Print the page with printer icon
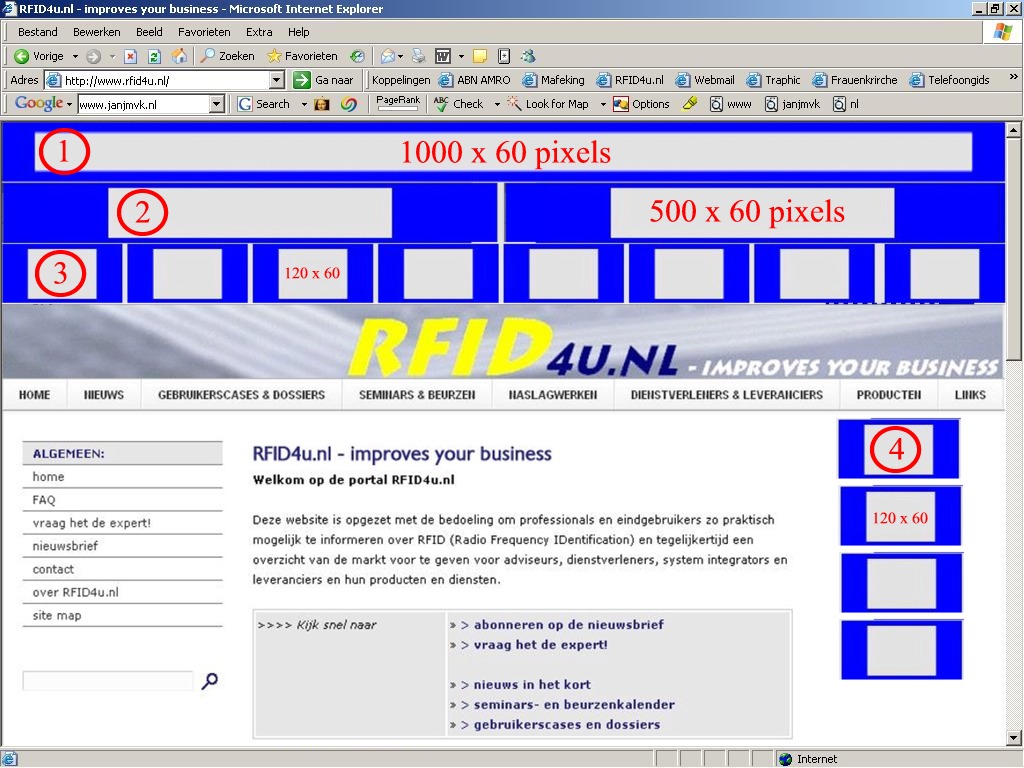 [418, 56]
